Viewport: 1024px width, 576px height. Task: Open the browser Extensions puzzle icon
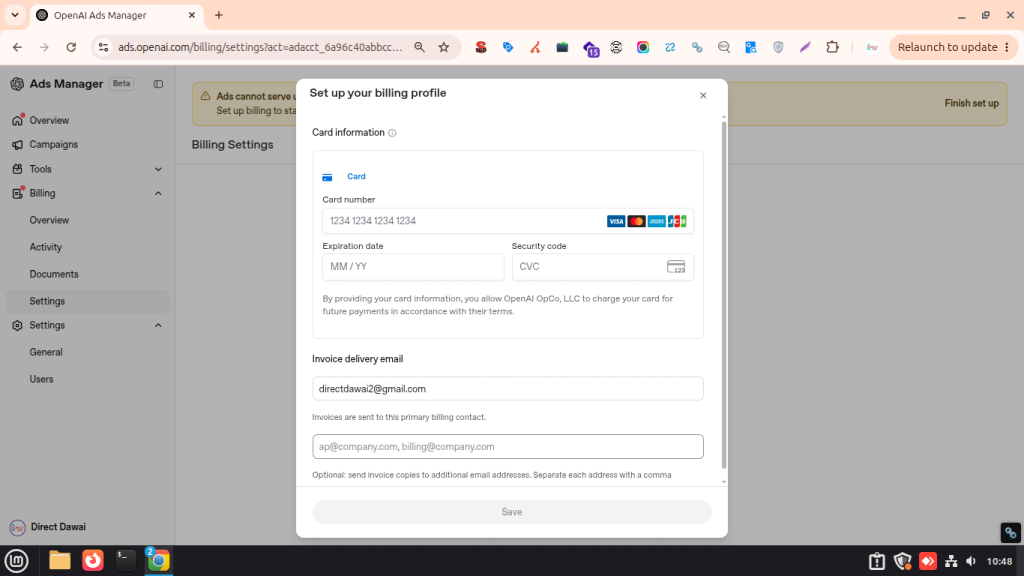click(x=832, y=47)
